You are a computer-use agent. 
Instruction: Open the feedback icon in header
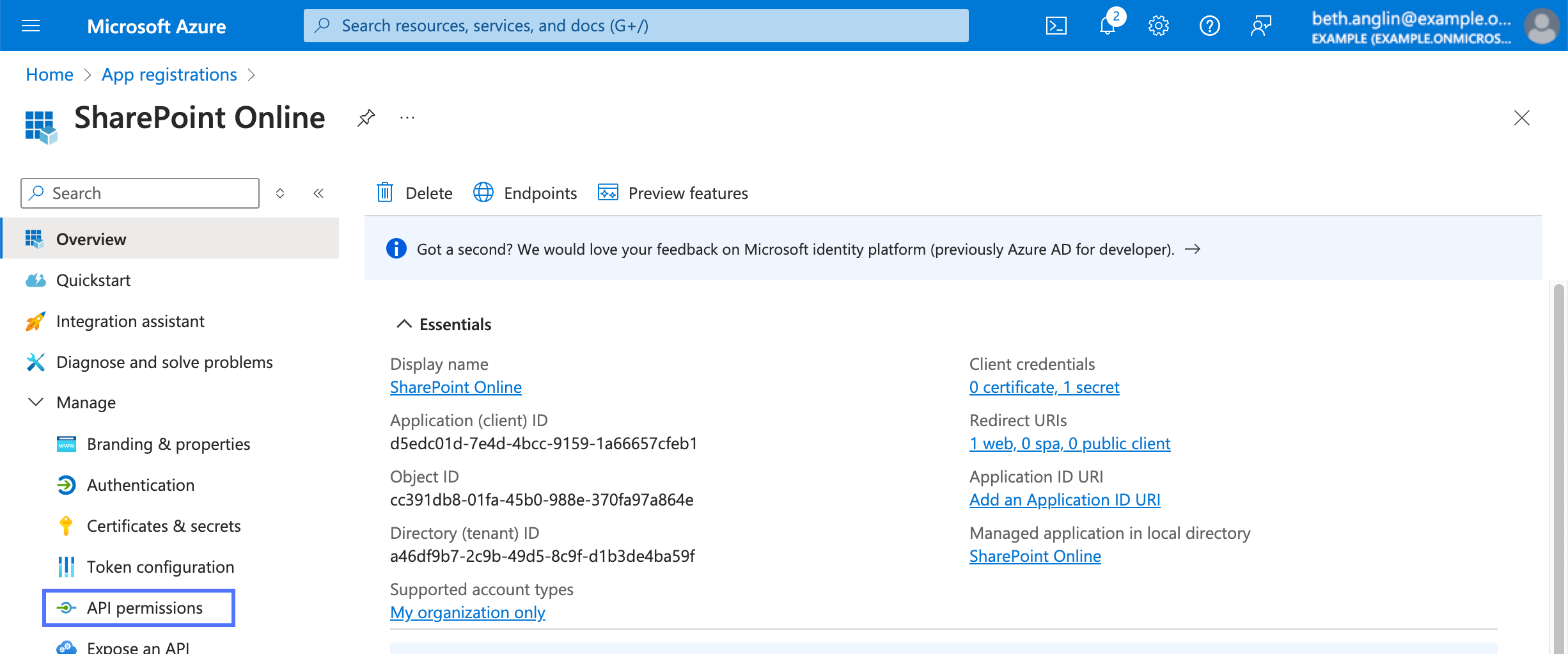click(x=1260, y=26)
